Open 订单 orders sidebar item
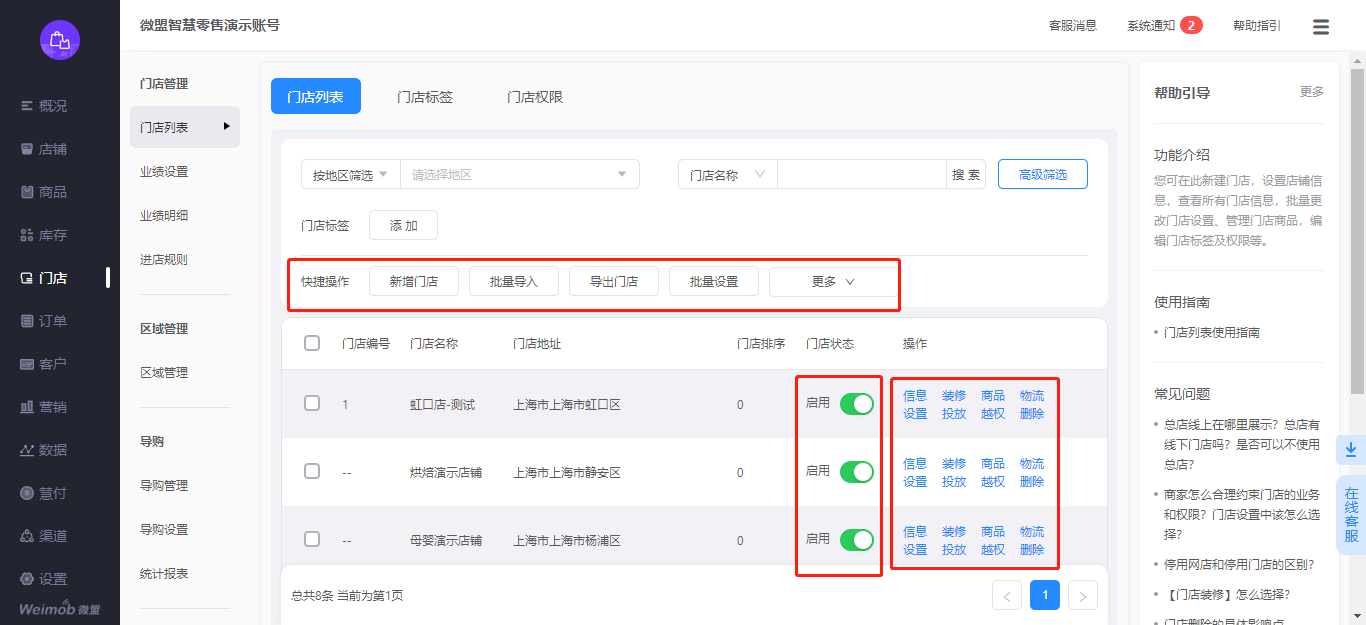Image resolution: width=1366 pixels, height=625 pixels. (28, 321)
